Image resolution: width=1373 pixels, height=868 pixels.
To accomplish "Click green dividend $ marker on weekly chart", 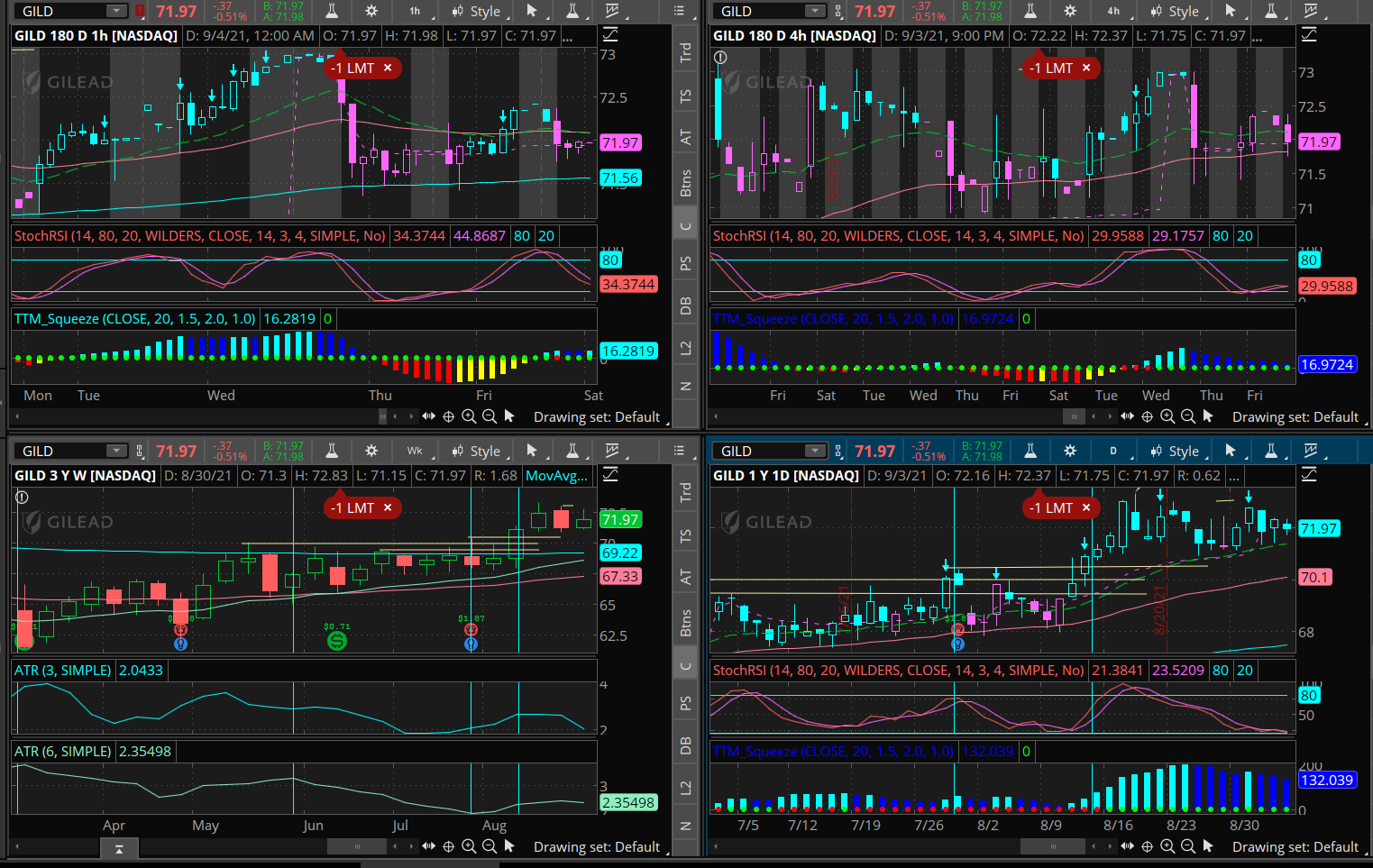I will [337, 641].
